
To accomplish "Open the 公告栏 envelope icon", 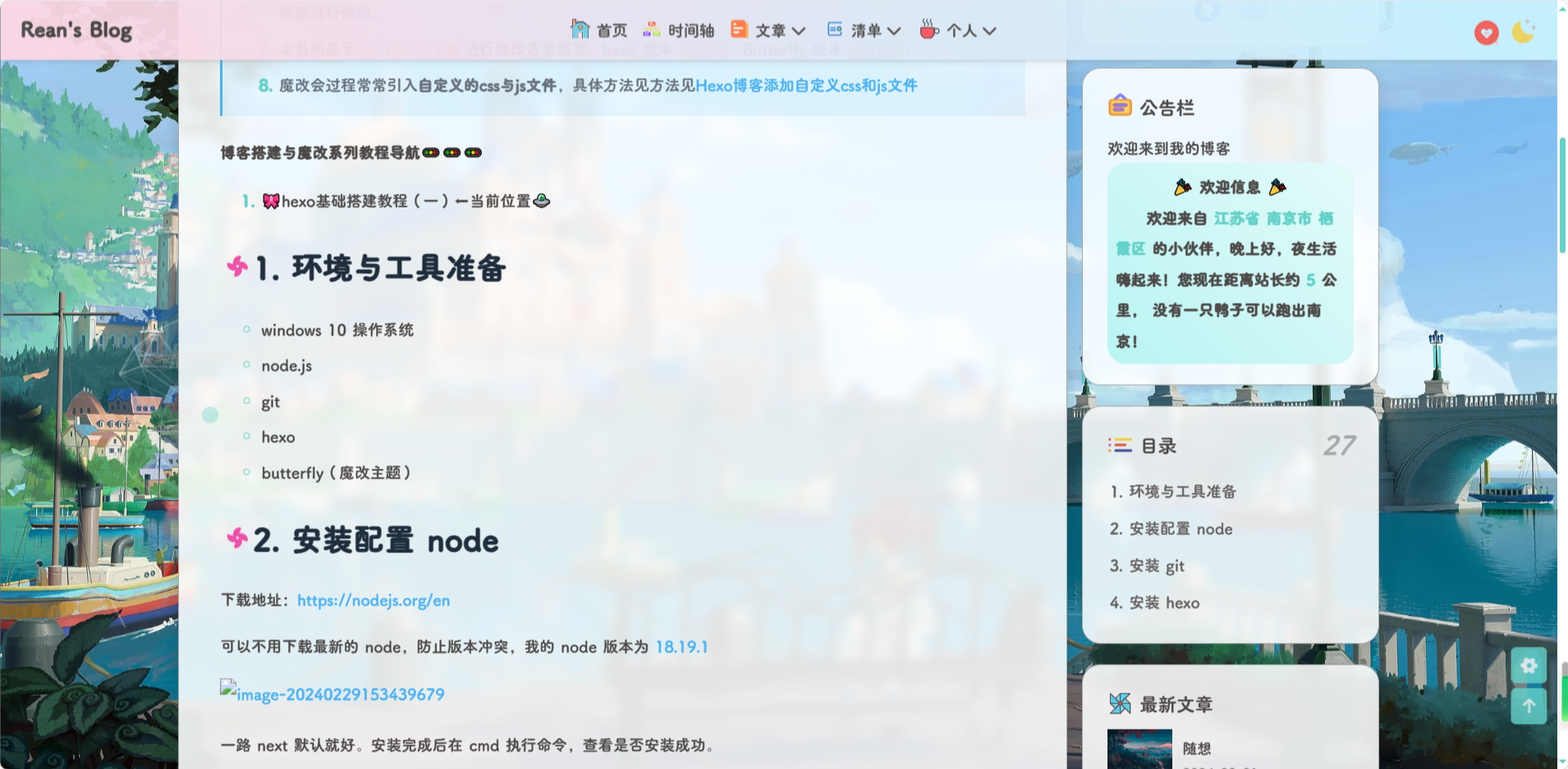I will (x=1119, y=105).
